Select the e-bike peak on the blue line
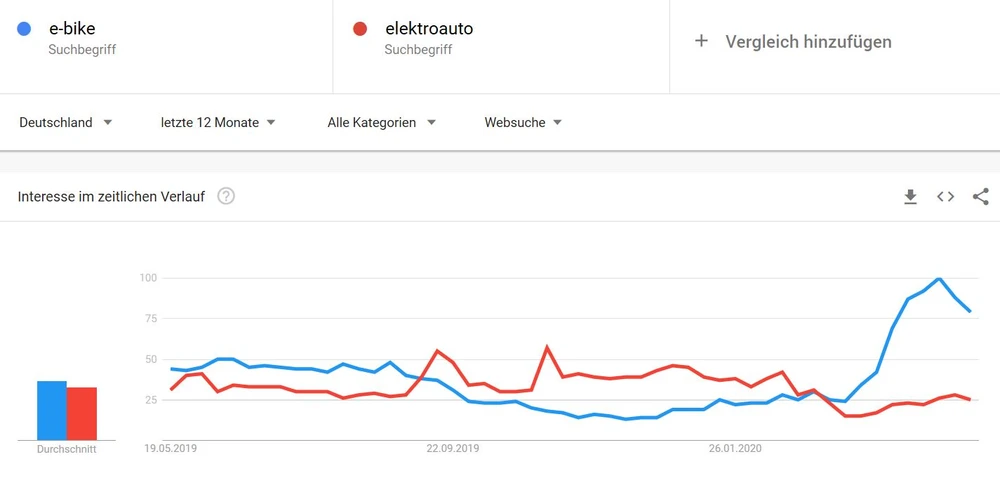The width and height of the screenshot is (1000, 485). pyautogui.click(x=939, y=279)
